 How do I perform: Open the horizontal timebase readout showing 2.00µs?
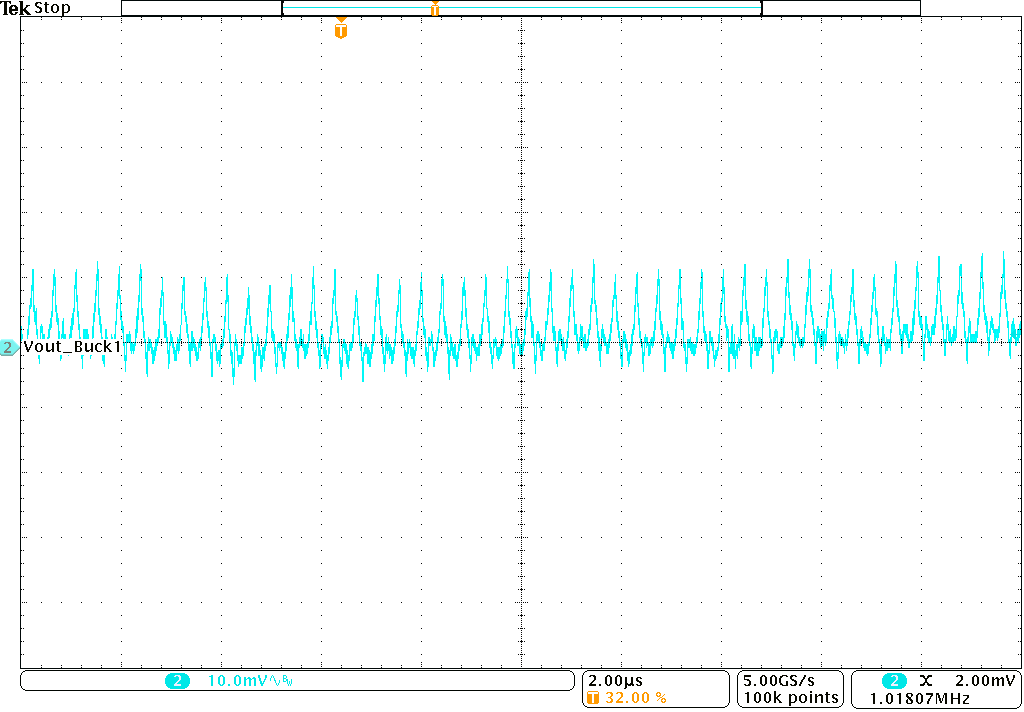(x=614, y=678)
